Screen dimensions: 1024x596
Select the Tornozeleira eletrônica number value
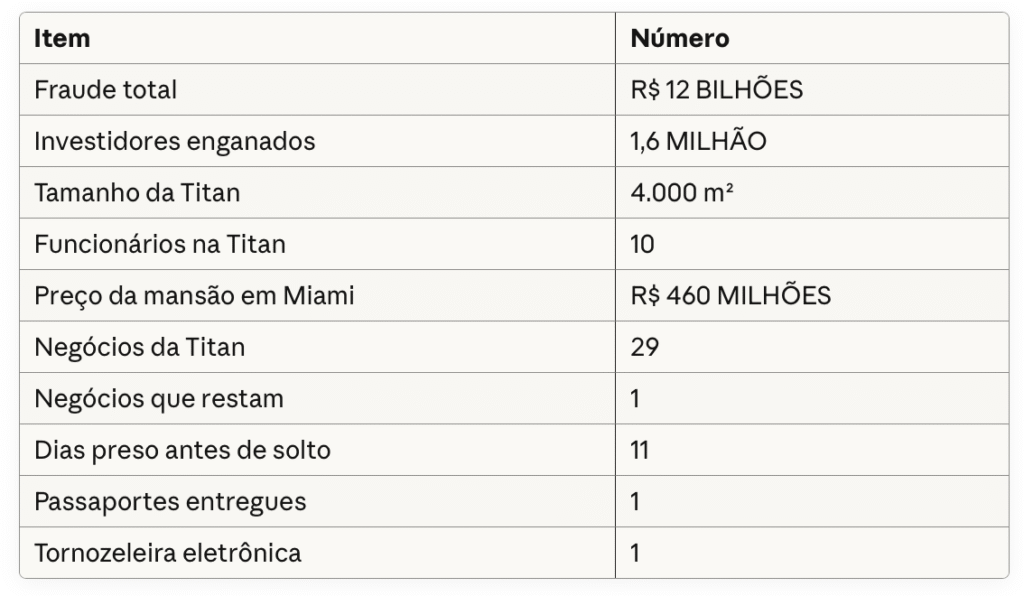pos(636,553)
